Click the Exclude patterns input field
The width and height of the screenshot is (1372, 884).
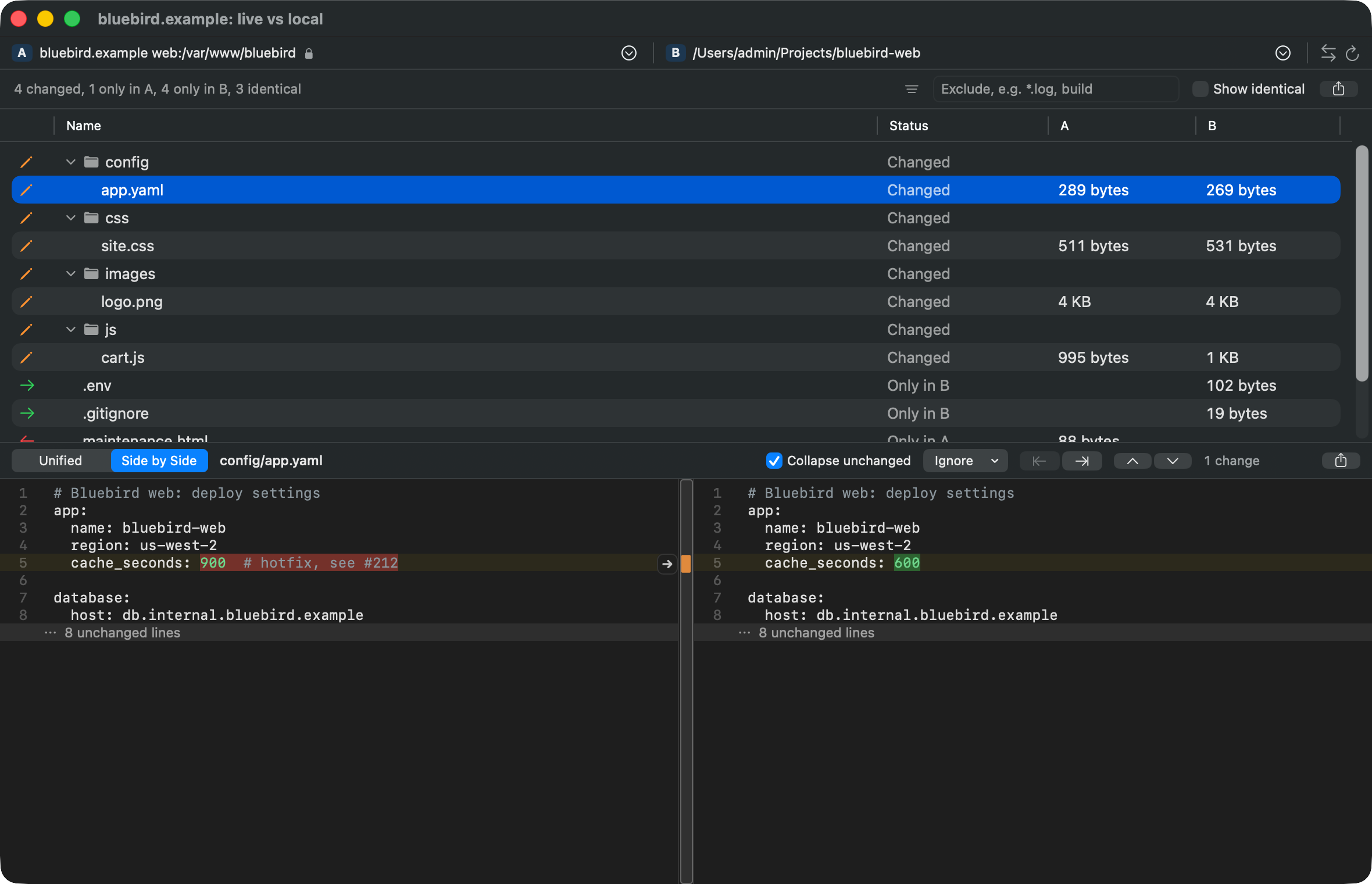pyautogui.click(x=1056, y=89)
